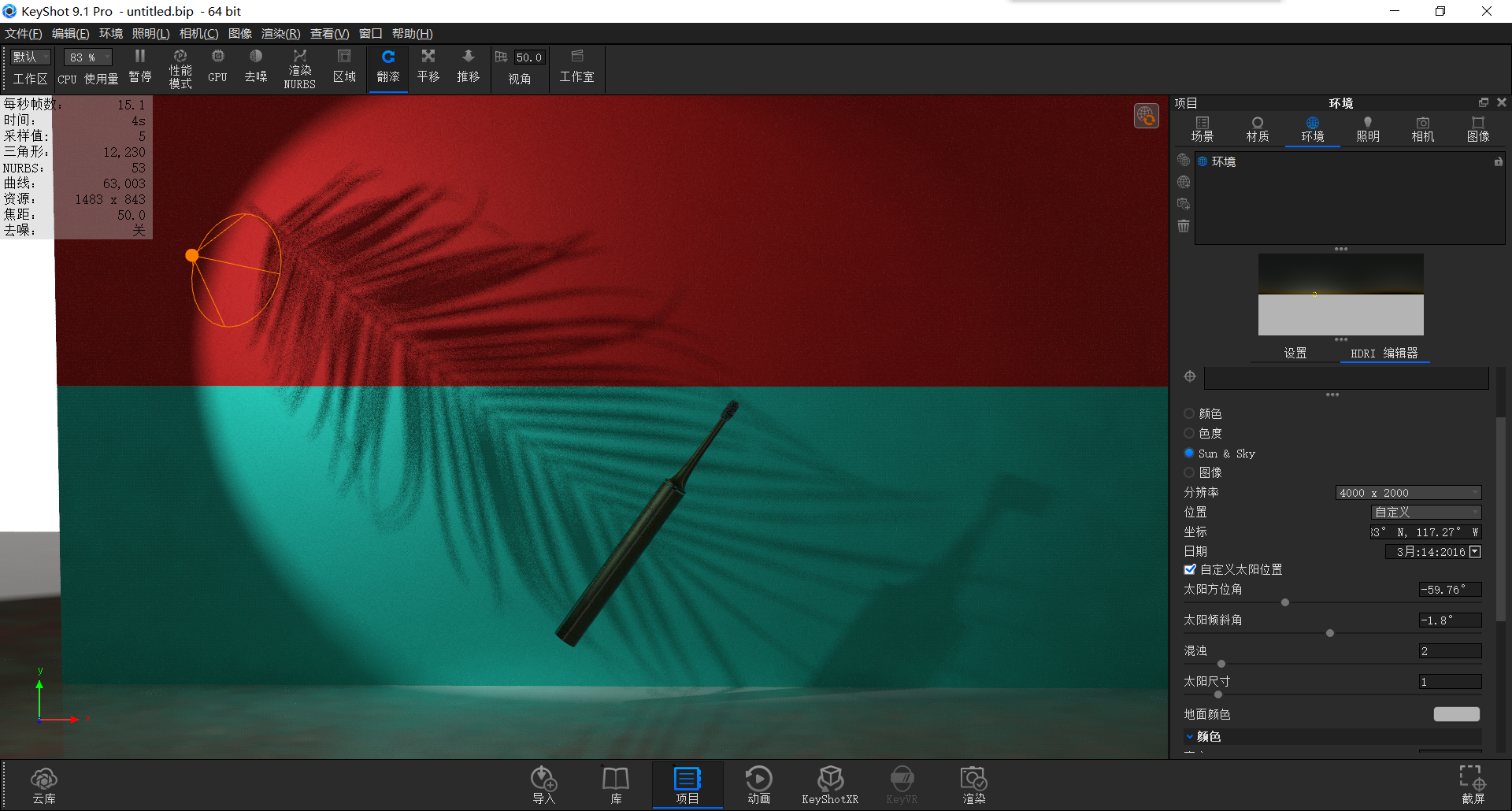
Task: Select the Sun & Sky radio button
Action: (x=1189, y=453)
